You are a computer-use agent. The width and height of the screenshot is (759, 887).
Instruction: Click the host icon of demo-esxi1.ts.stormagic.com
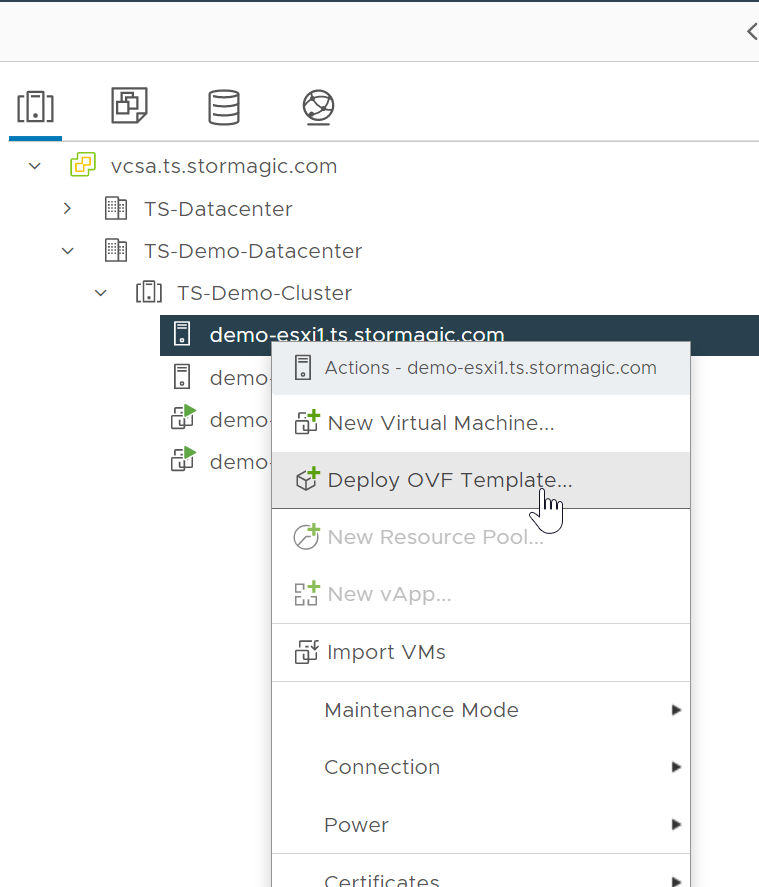pos(182,333)
